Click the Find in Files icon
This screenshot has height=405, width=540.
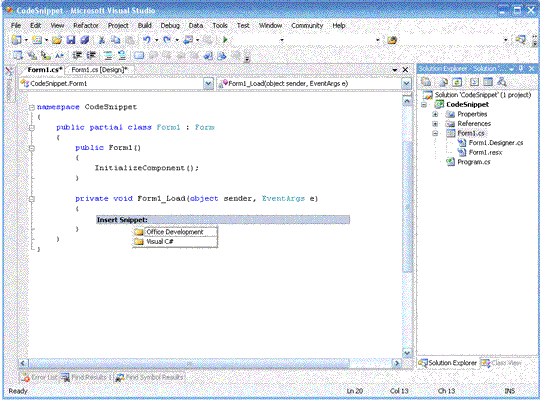coord(392,40)
